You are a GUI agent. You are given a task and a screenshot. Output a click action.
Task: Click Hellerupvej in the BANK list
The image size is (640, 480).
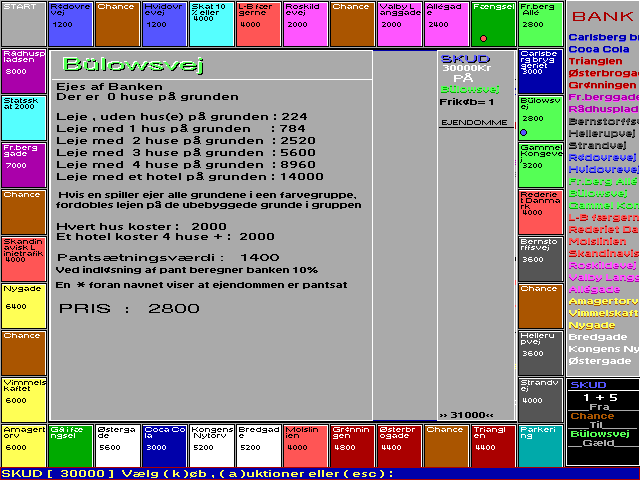tap(602, 133)
